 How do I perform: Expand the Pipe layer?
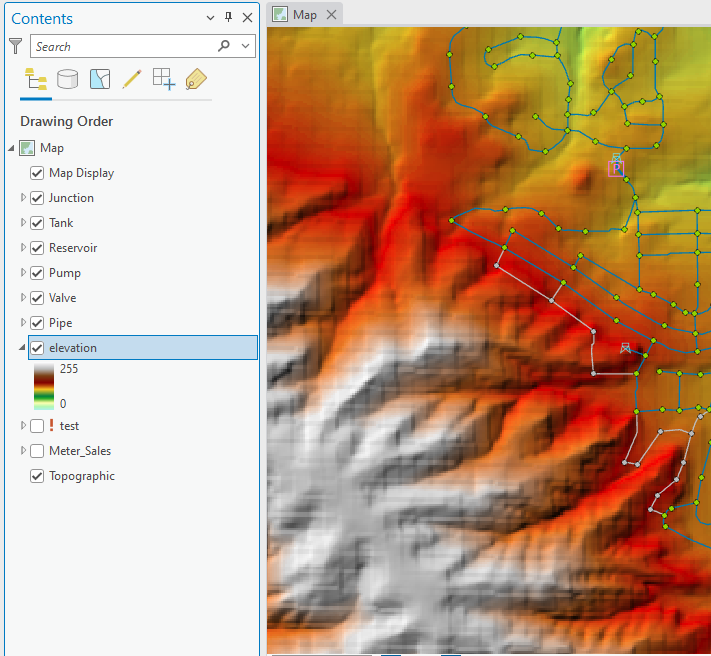(23, 322)
